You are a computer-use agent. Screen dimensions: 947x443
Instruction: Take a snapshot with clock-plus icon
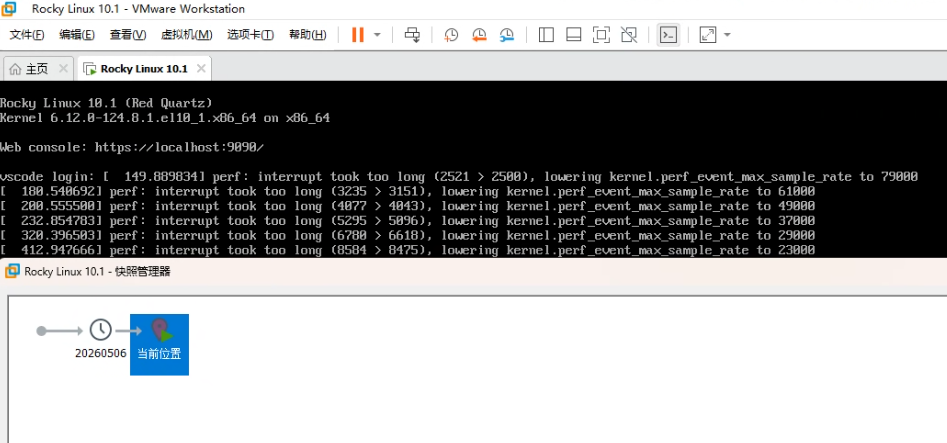coord(451,35)
